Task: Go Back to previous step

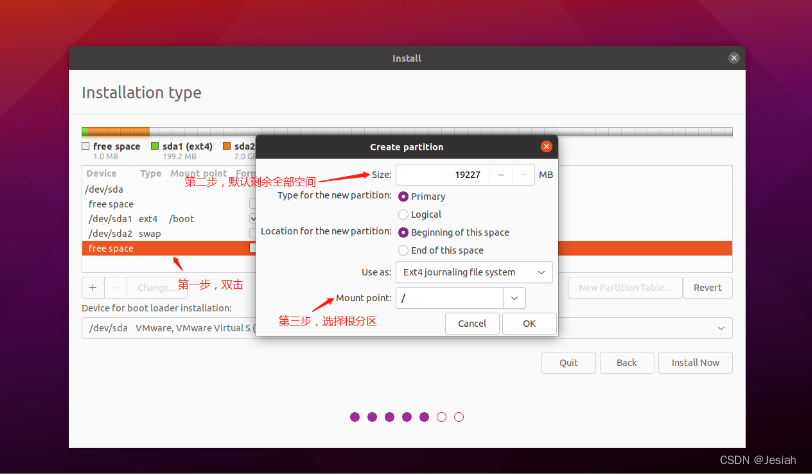Action: (x=627, y=363)
